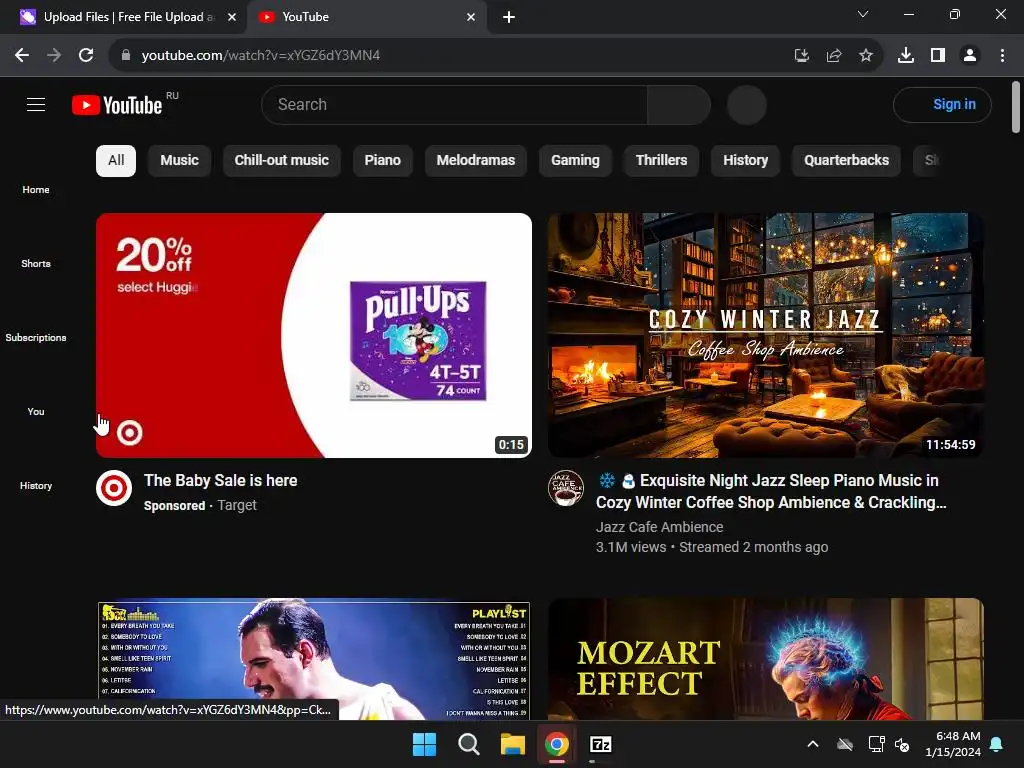The image size is (1024, 768).
Task: Click the YouTube logo
Action: 117,105
